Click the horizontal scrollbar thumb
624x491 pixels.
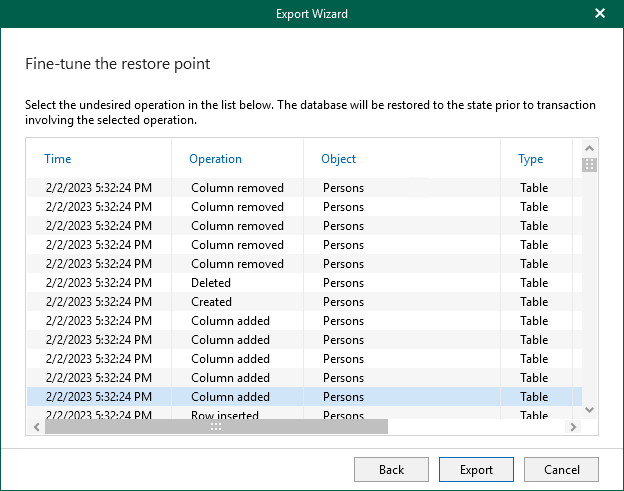215,426
